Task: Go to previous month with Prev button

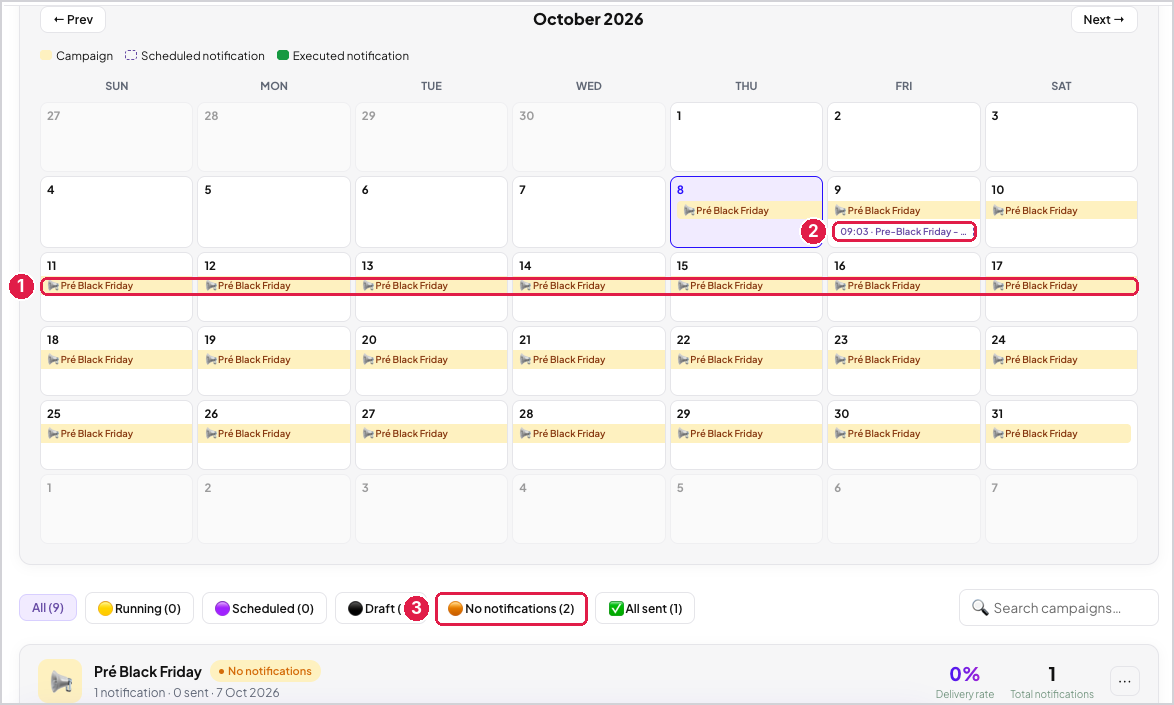Action: tap(73, 19)
